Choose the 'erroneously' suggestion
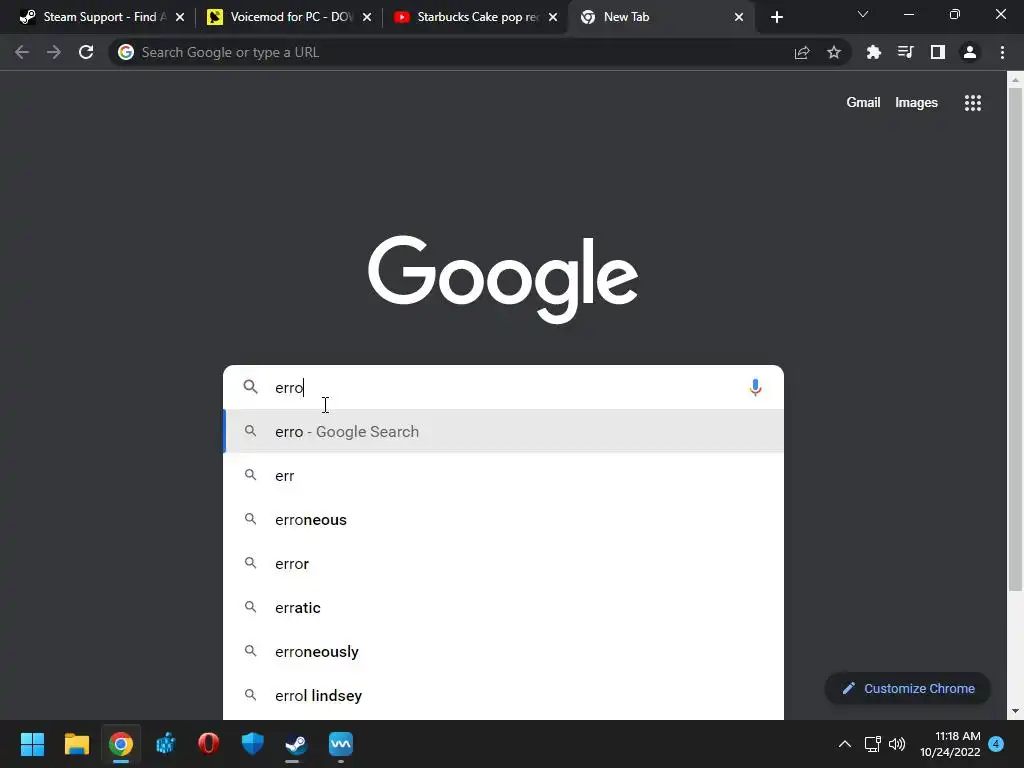This screenshot has height=768, width=1024. click(503, 652)
